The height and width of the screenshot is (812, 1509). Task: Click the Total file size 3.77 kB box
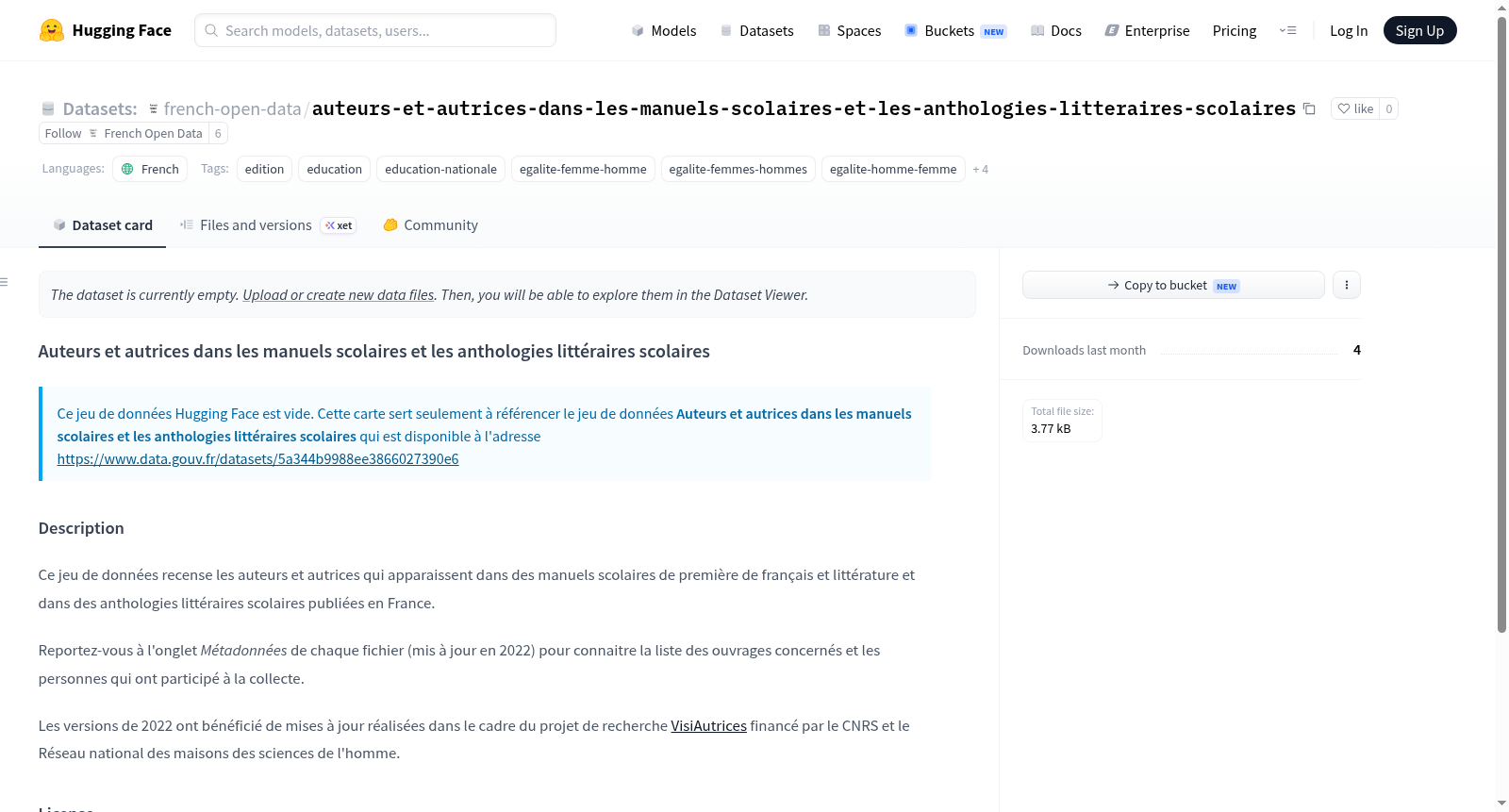(x=1062, y=421)
